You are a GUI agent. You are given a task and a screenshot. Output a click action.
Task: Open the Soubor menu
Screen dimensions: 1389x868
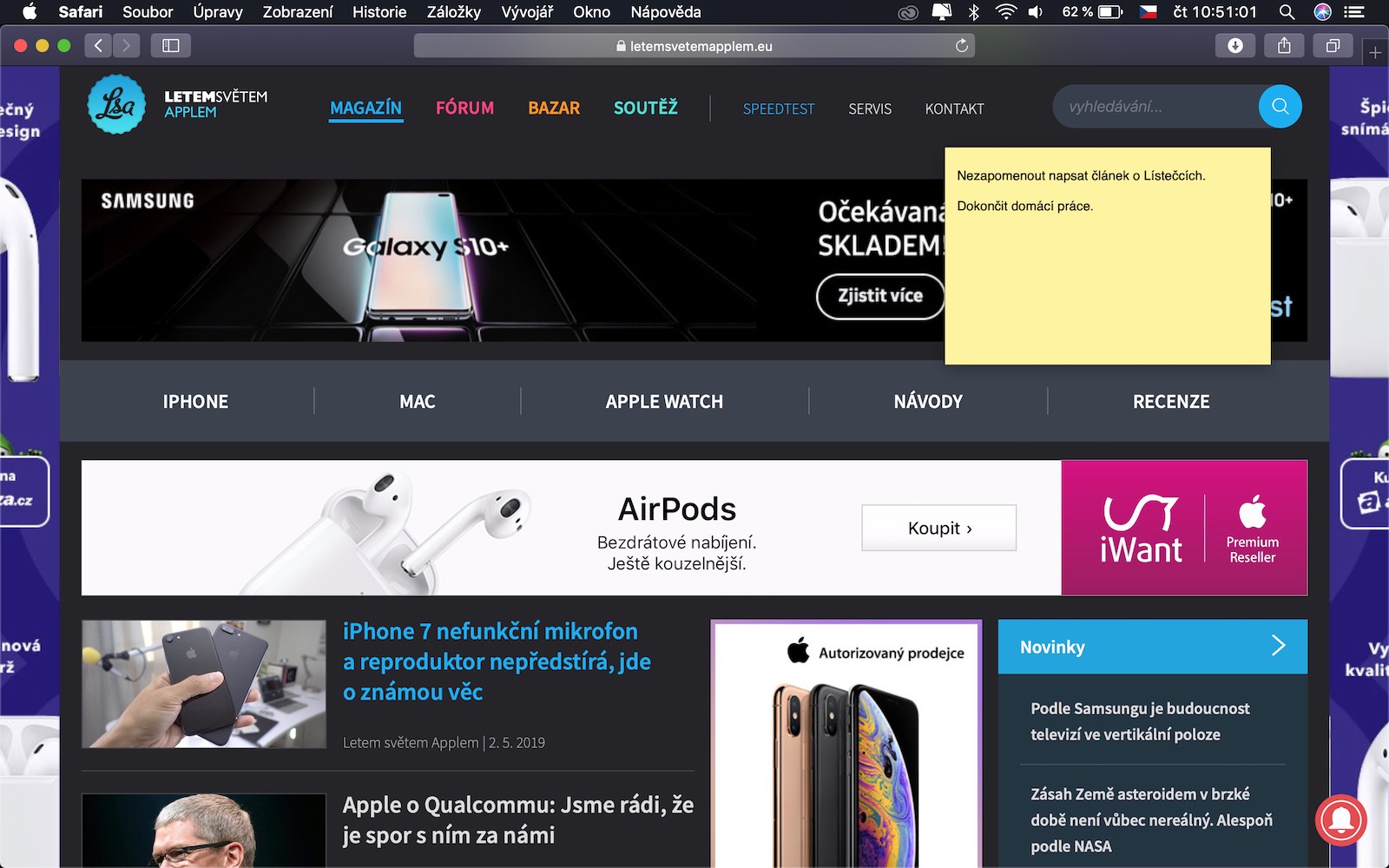(x=148, y=12)
